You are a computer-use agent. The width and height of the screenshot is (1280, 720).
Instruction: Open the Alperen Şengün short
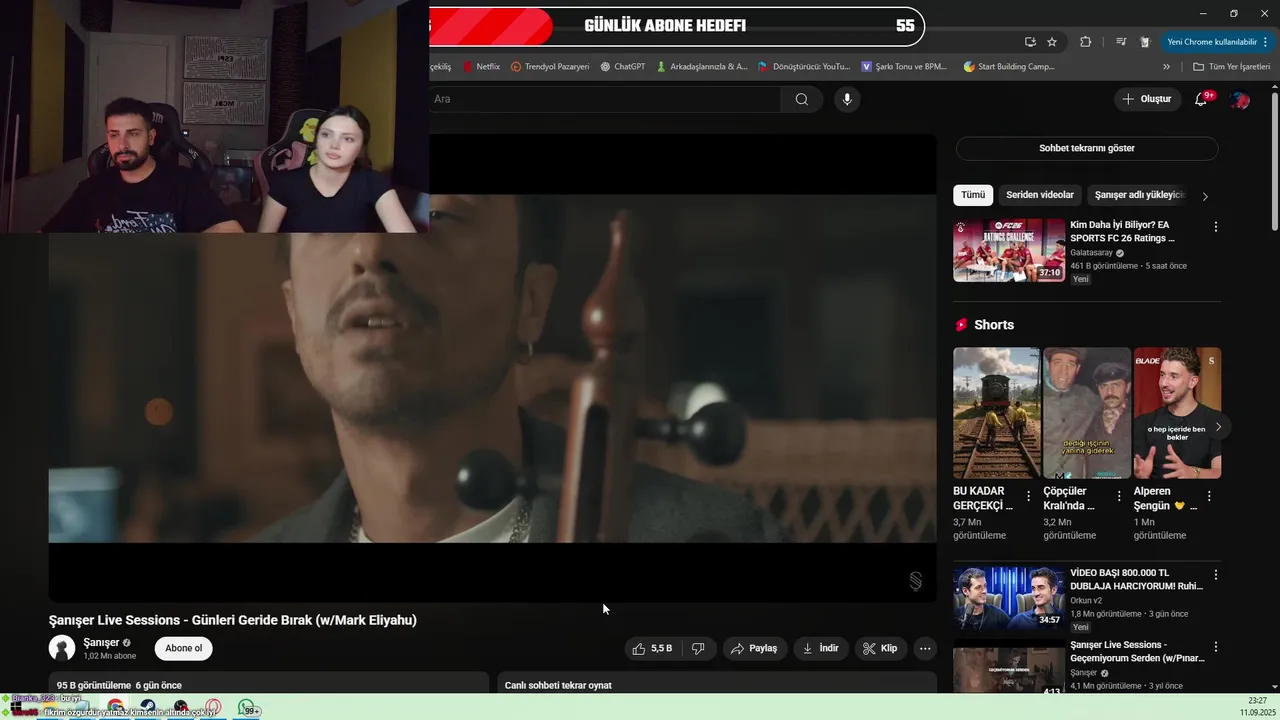click(x=1177, y=413)
